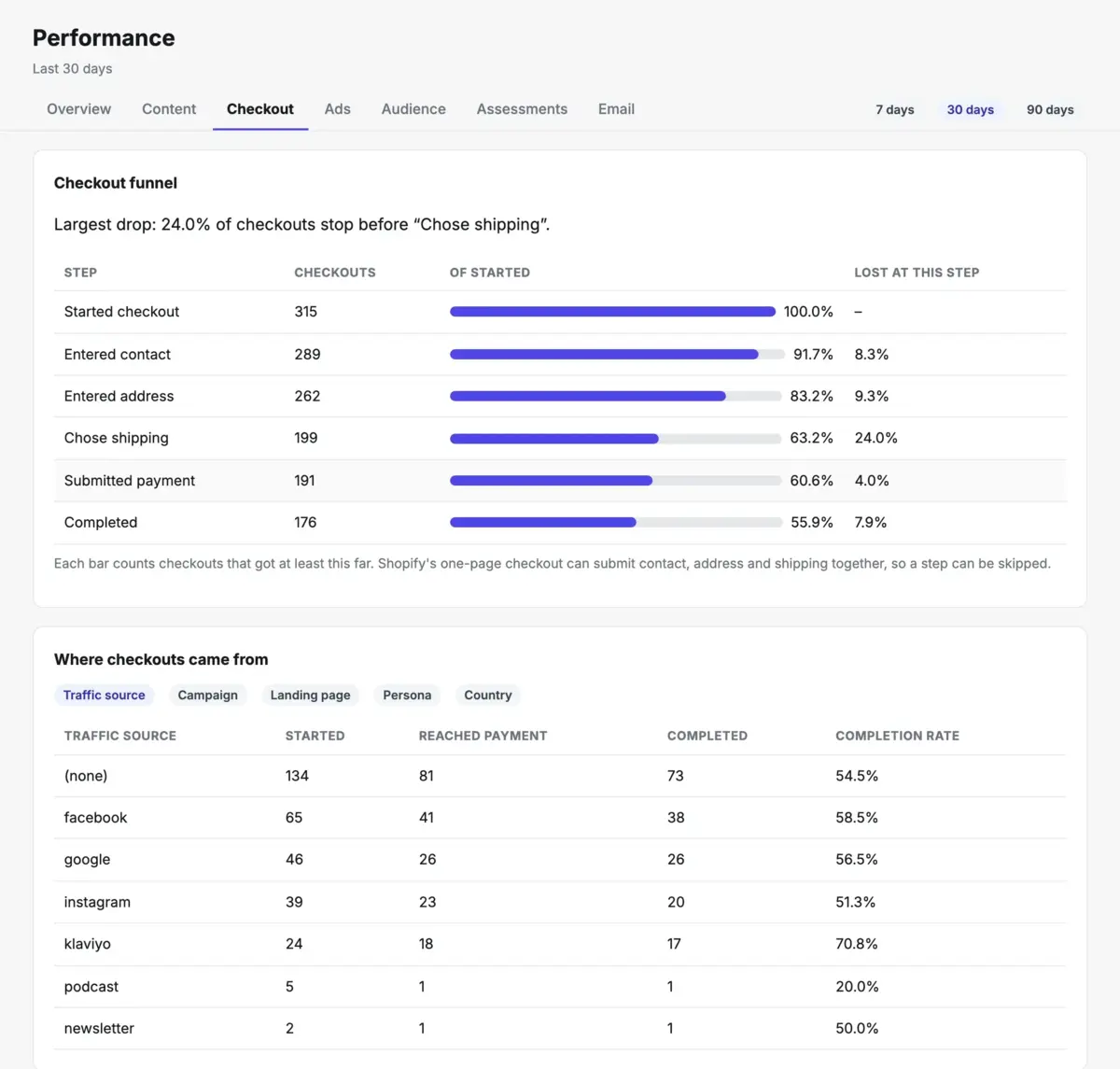The width and height of the screenshot is (1120, 1069).
Task: Select the "Entered contact" step name
Action: (x=118, y=355)
